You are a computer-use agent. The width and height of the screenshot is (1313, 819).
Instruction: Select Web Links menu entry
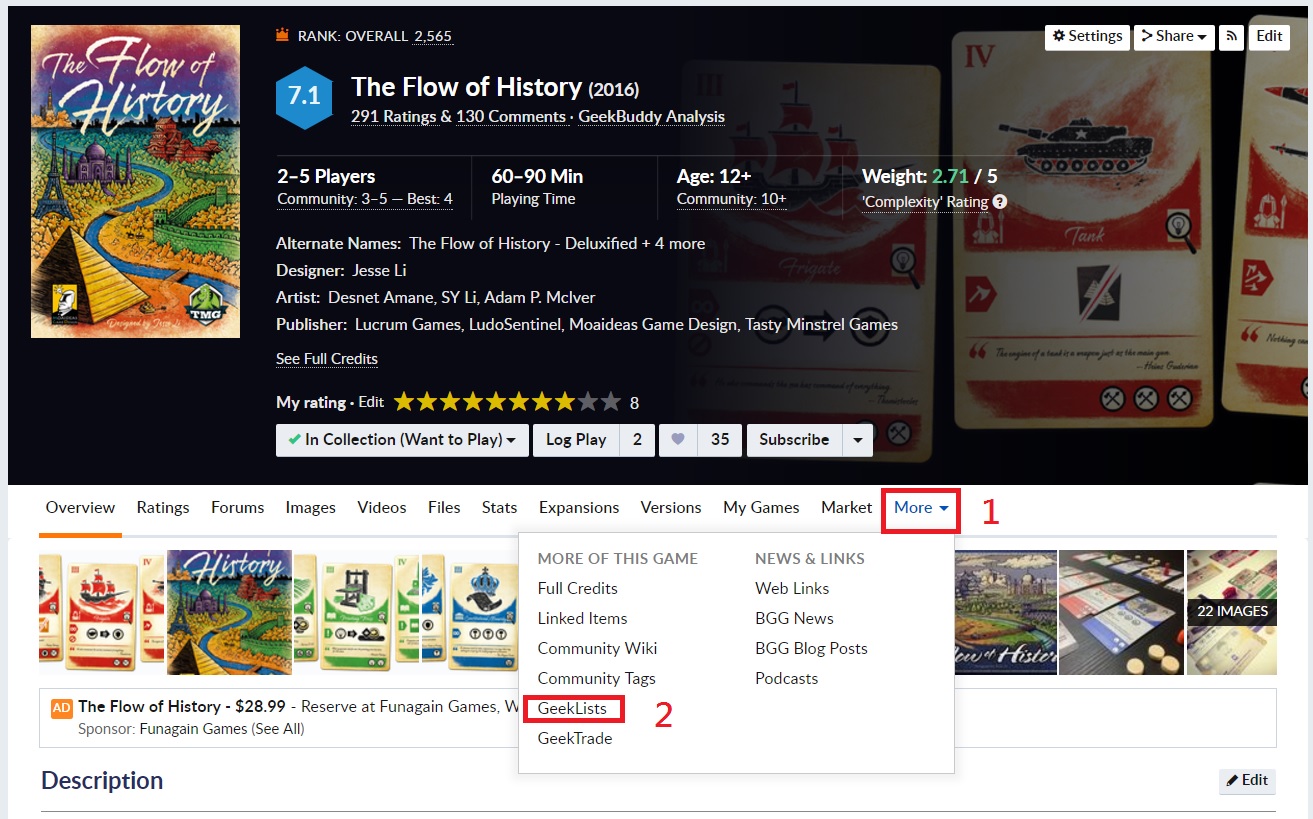coord(792,588)
